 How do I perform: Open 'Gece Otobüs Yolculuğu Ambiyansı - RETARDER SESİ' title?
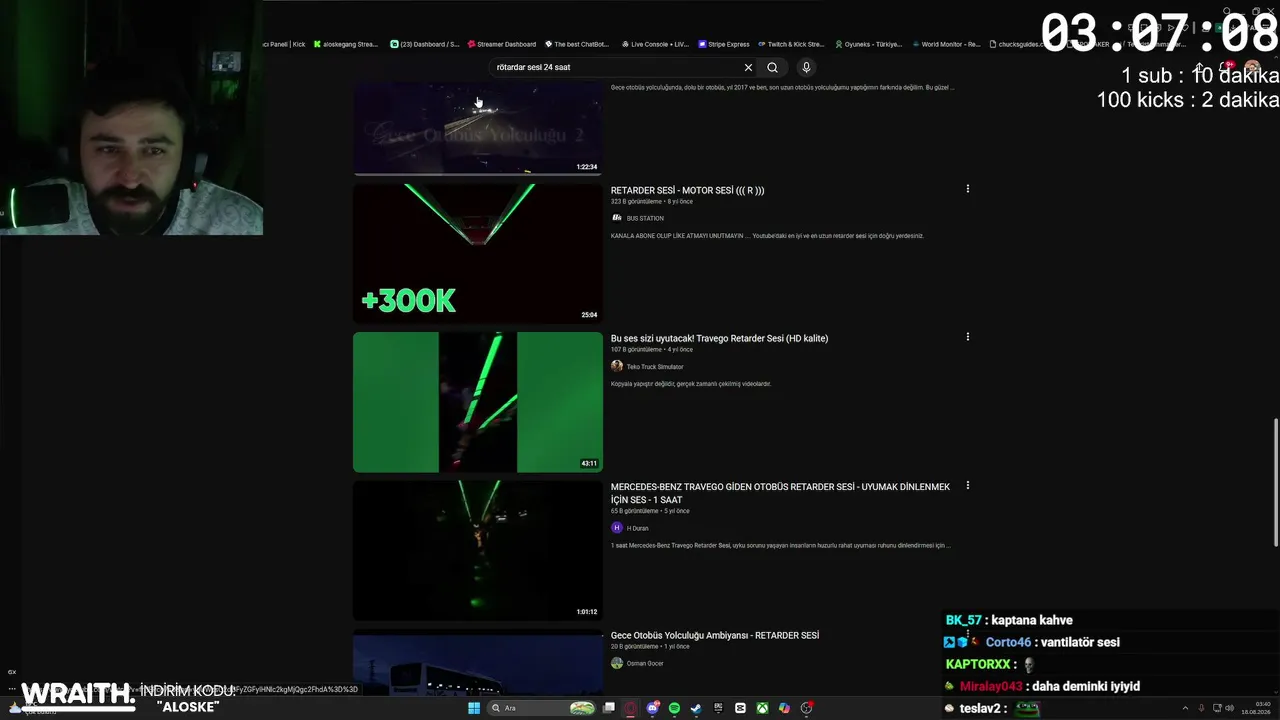coord(715,635)
